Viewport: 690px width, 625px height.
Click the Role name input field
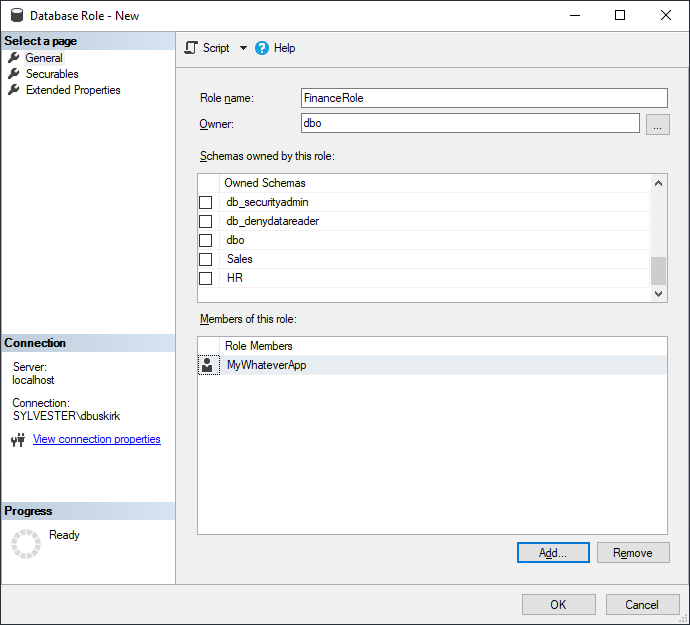484,98
